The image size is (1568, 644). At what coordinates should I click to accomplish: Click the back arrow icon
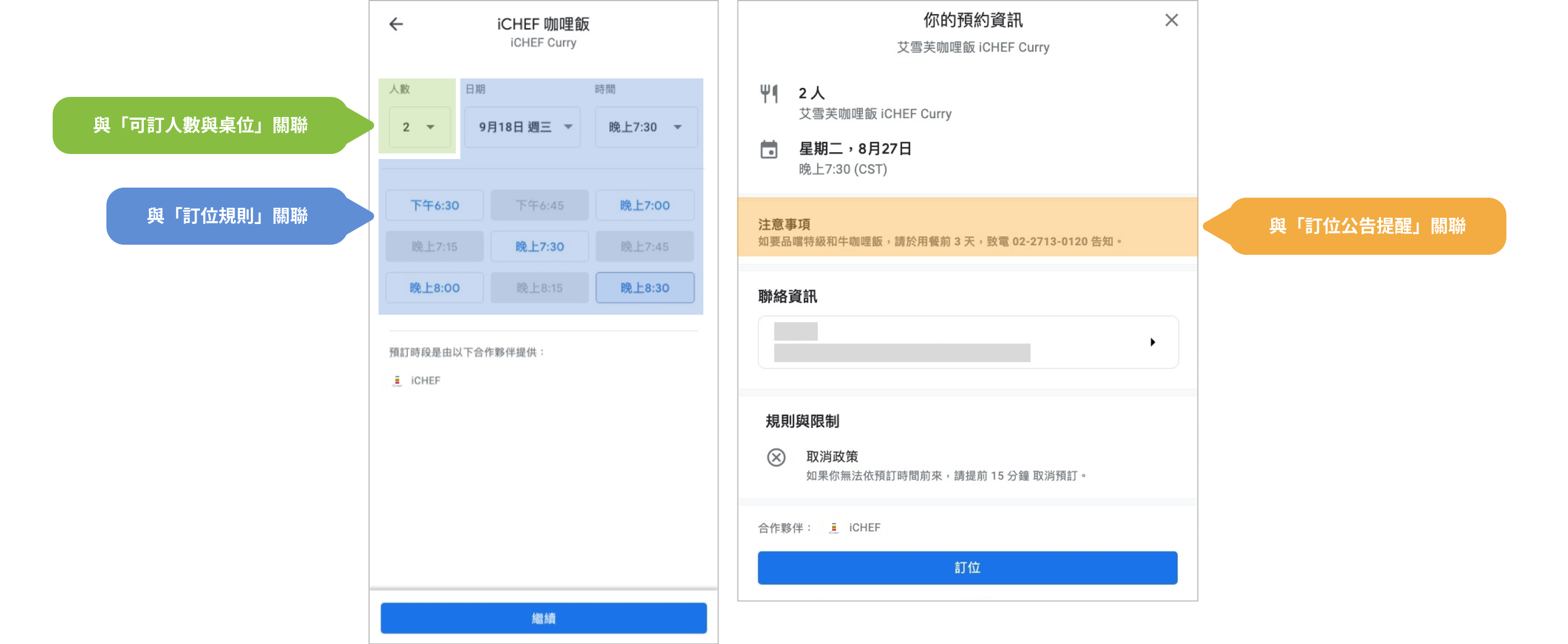pyautogui.click(x=396, y=24)
